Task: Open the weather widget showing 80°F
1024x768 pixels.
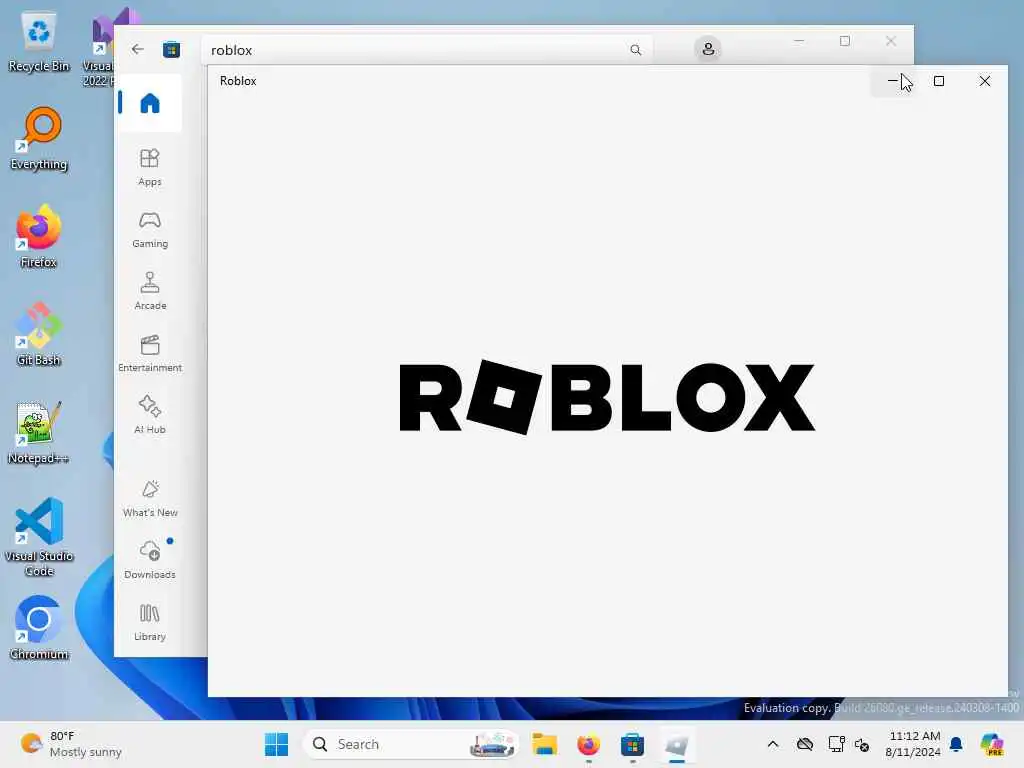Action: [71, 744]
